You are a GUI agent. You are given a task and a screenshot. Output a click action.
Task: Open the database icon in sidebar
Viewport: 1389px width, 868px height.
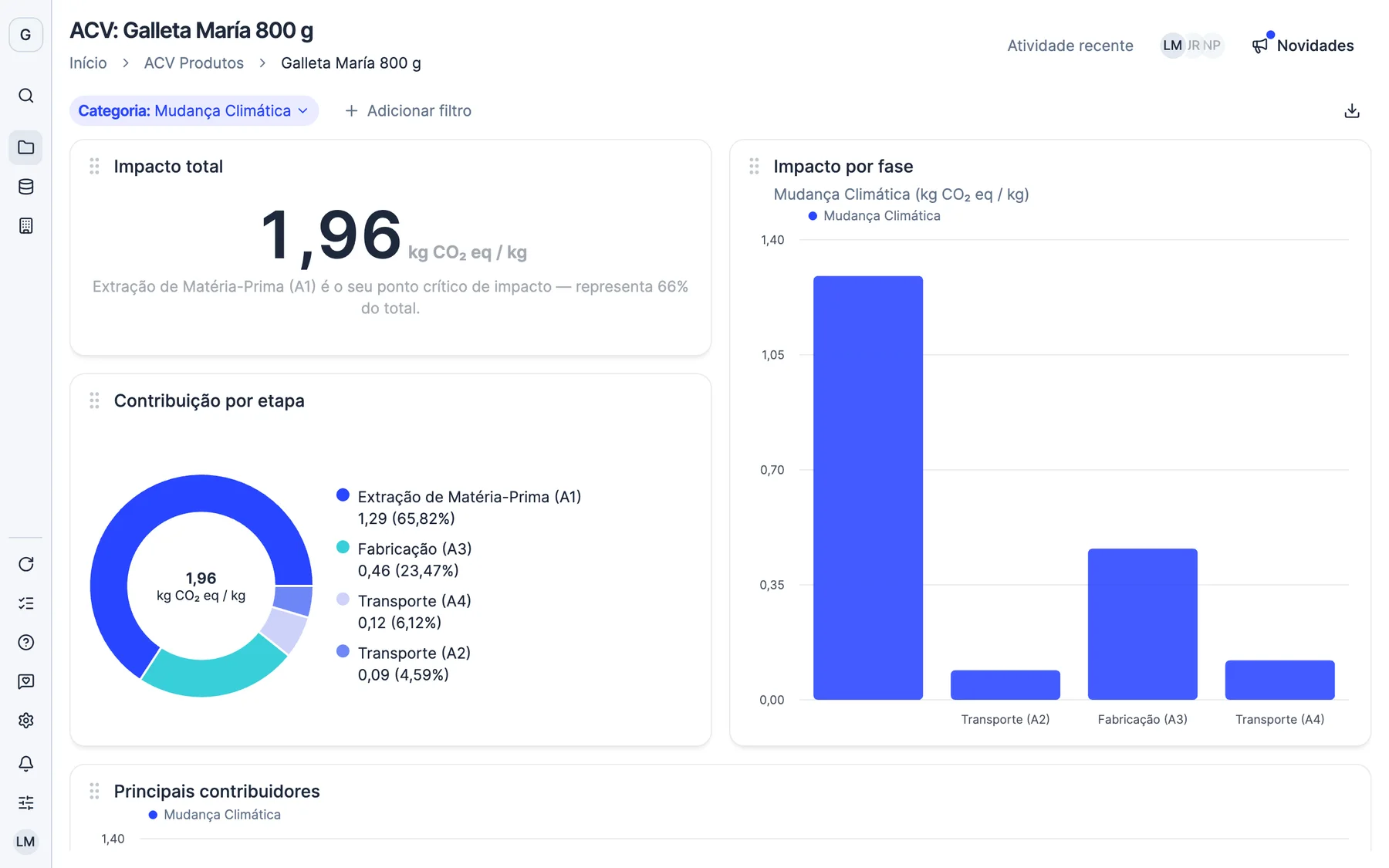[x=25, y=187]
